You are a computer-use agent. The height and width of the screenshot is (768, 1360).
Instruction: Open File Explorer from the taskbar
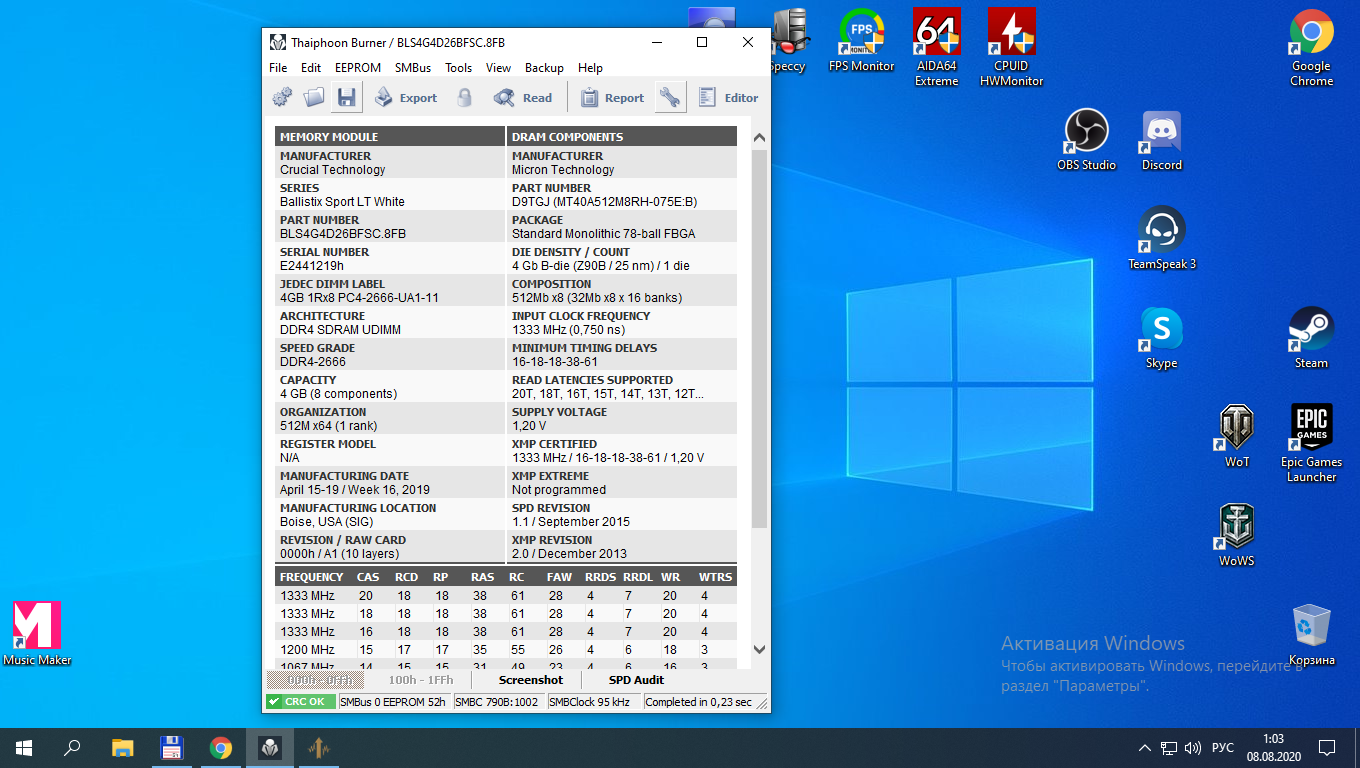coord(122,747)
